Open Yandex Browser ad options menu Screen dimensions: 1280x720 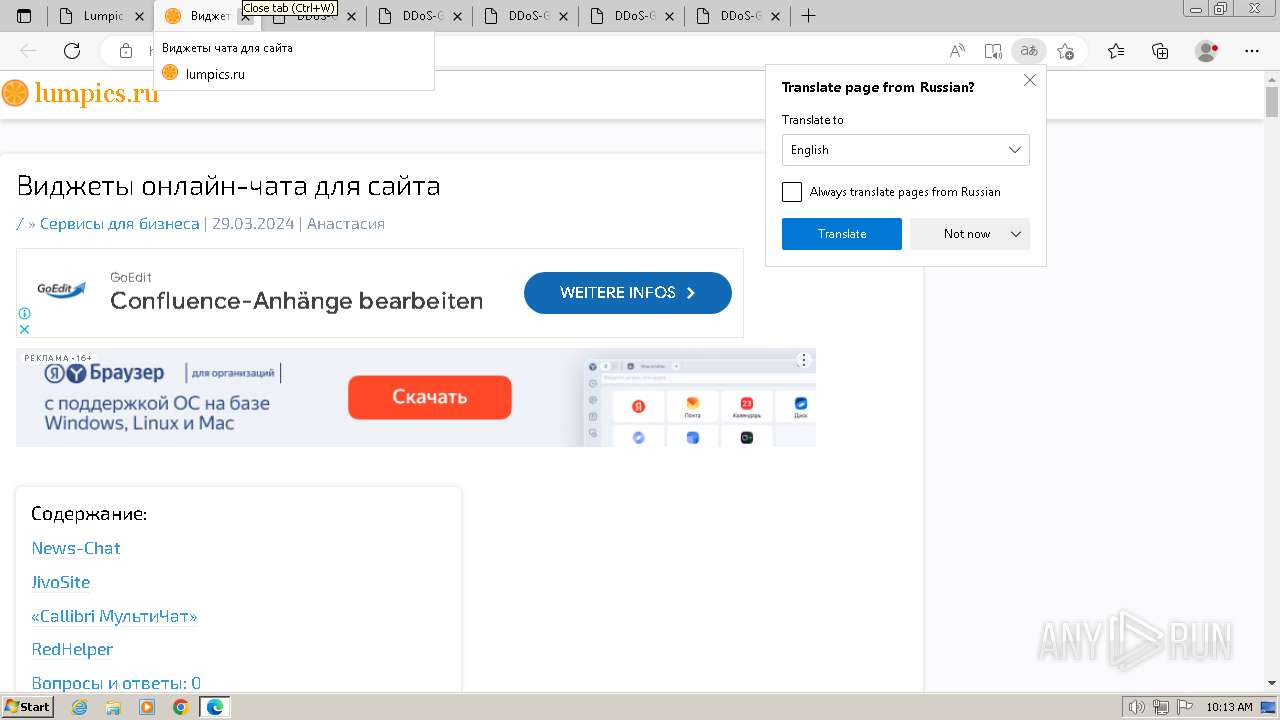803,360
